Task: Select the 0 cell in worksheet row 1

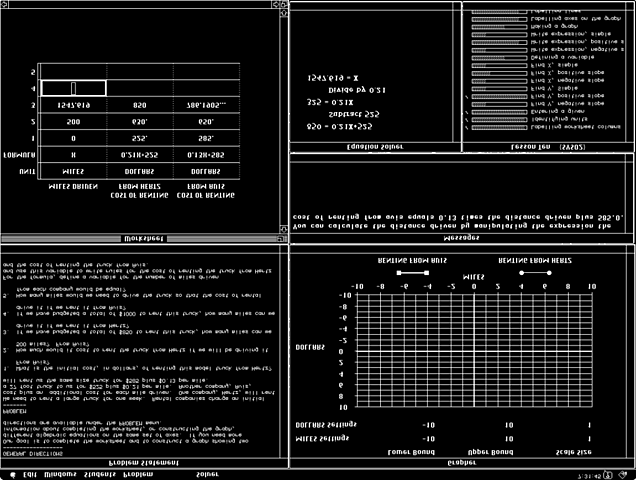Action: coord(73,138)
